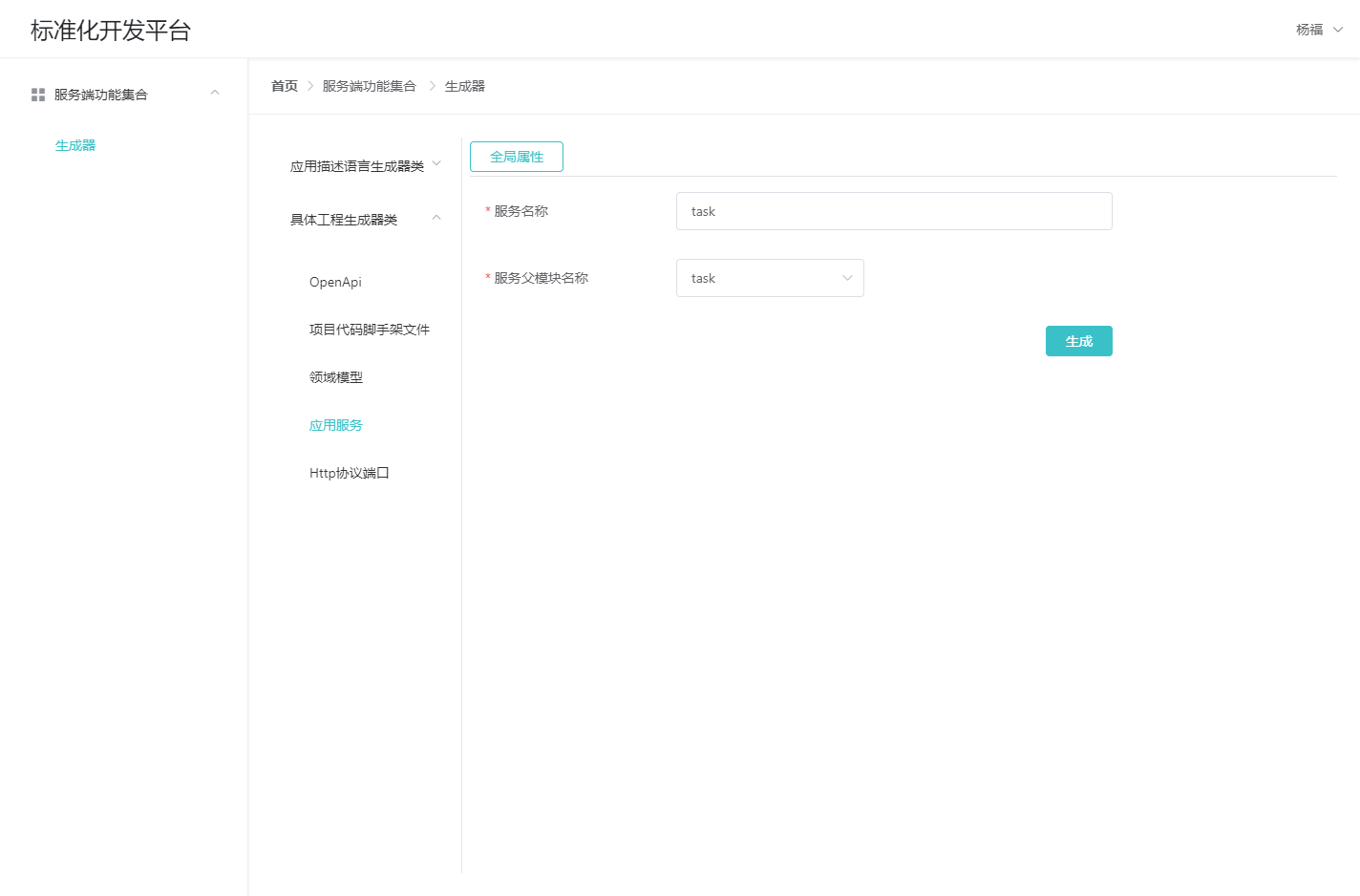Click the 生成 button

click(1079, 341)
